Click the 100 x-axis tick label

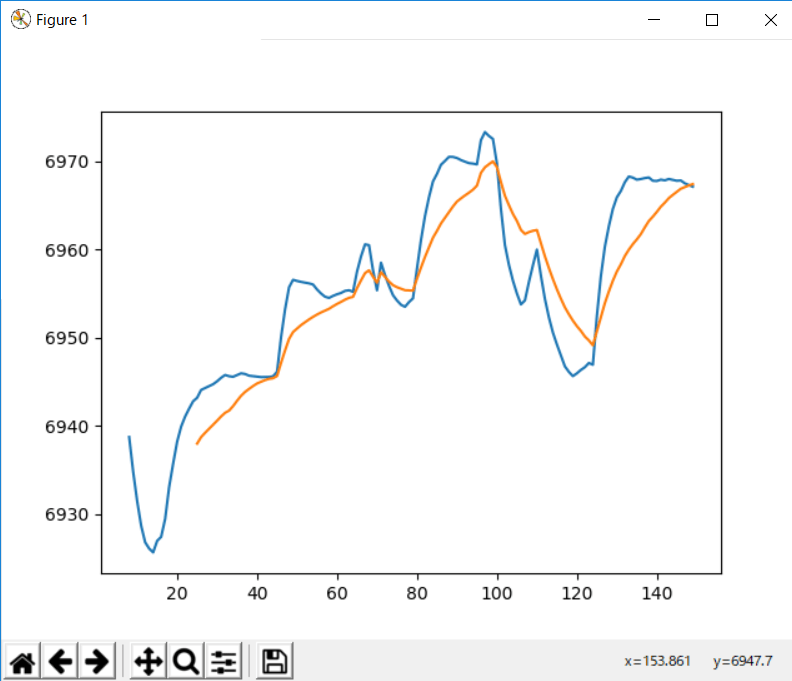[x=497, y=591]
